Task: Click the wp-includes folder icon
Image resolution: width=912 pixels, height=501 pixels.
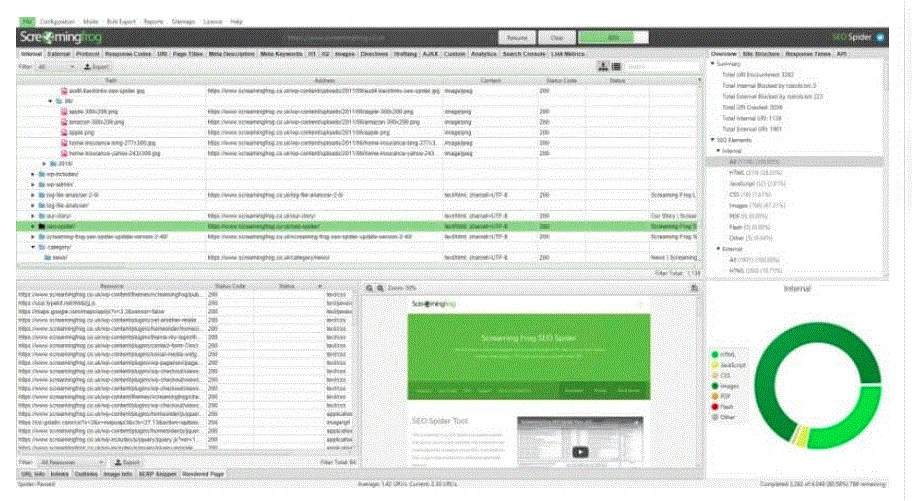Action: (42, 174)
